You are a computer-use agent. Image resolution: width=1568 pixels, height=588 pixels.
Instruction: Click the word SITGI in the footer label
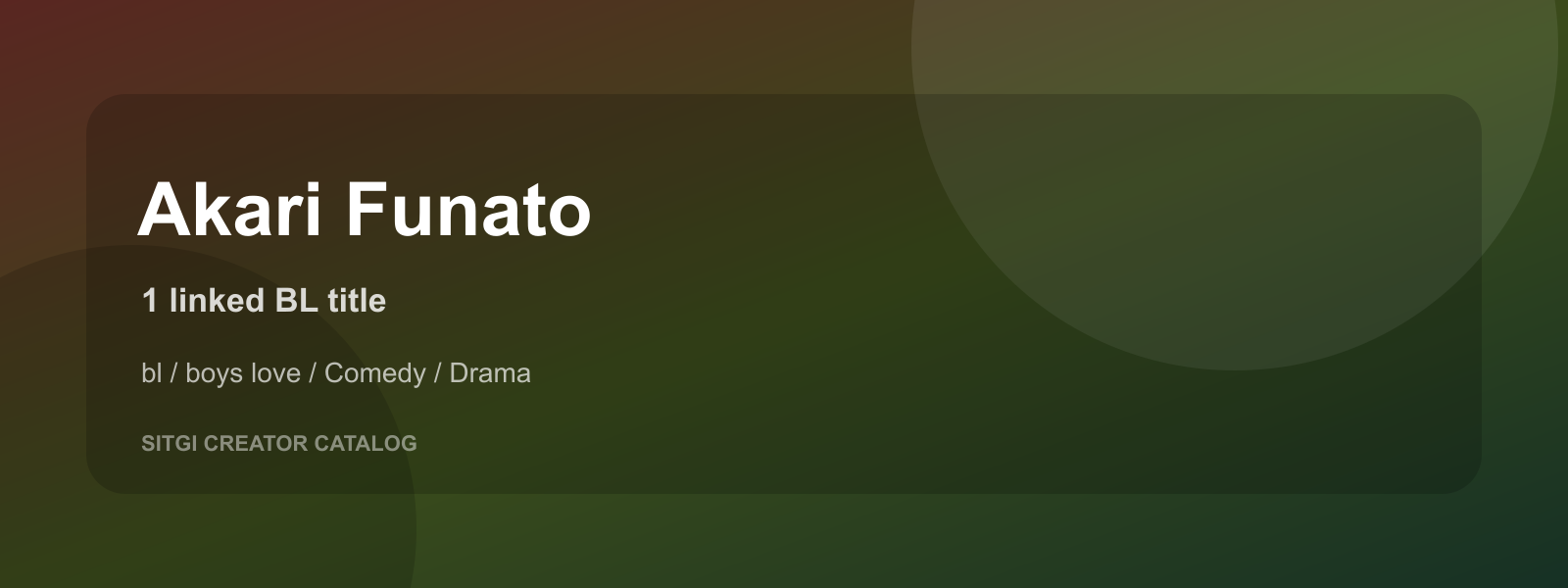pyautogui.click(x=170, y=443)
